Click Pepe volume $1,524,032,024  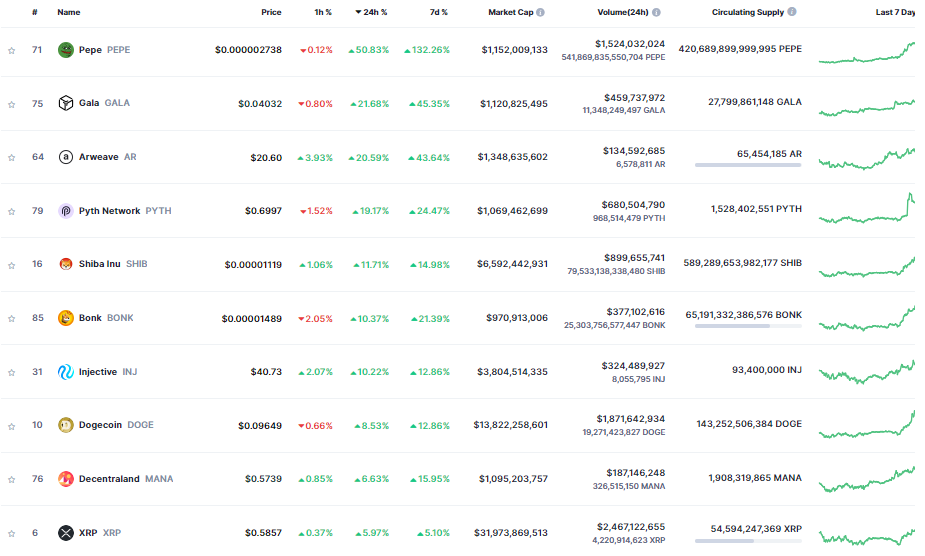tap(629, 44)
